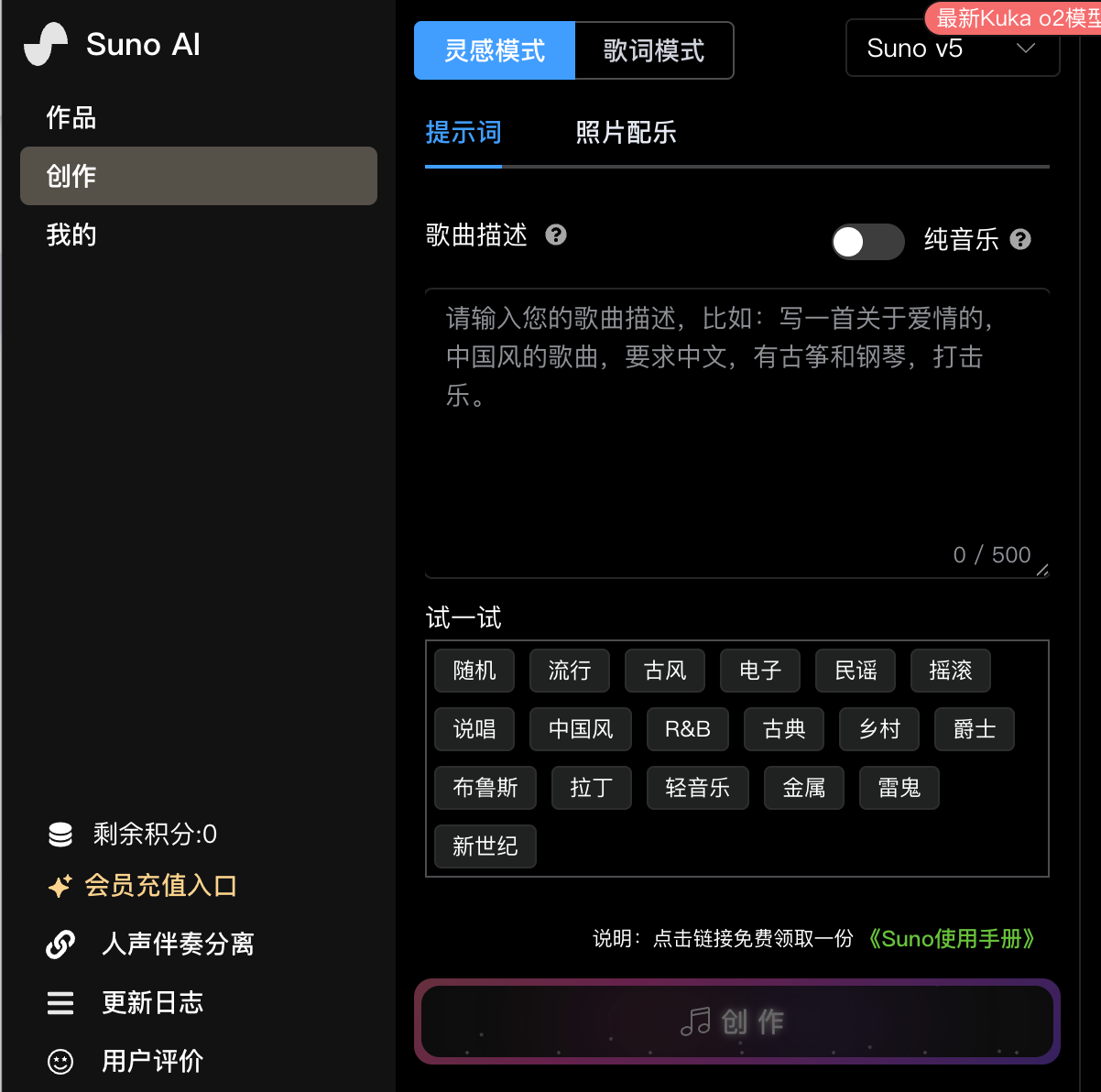Toggle the 纯音乐 instrumental switch
Viewport: 1101px width, 1092px height.
click(868, 242)
